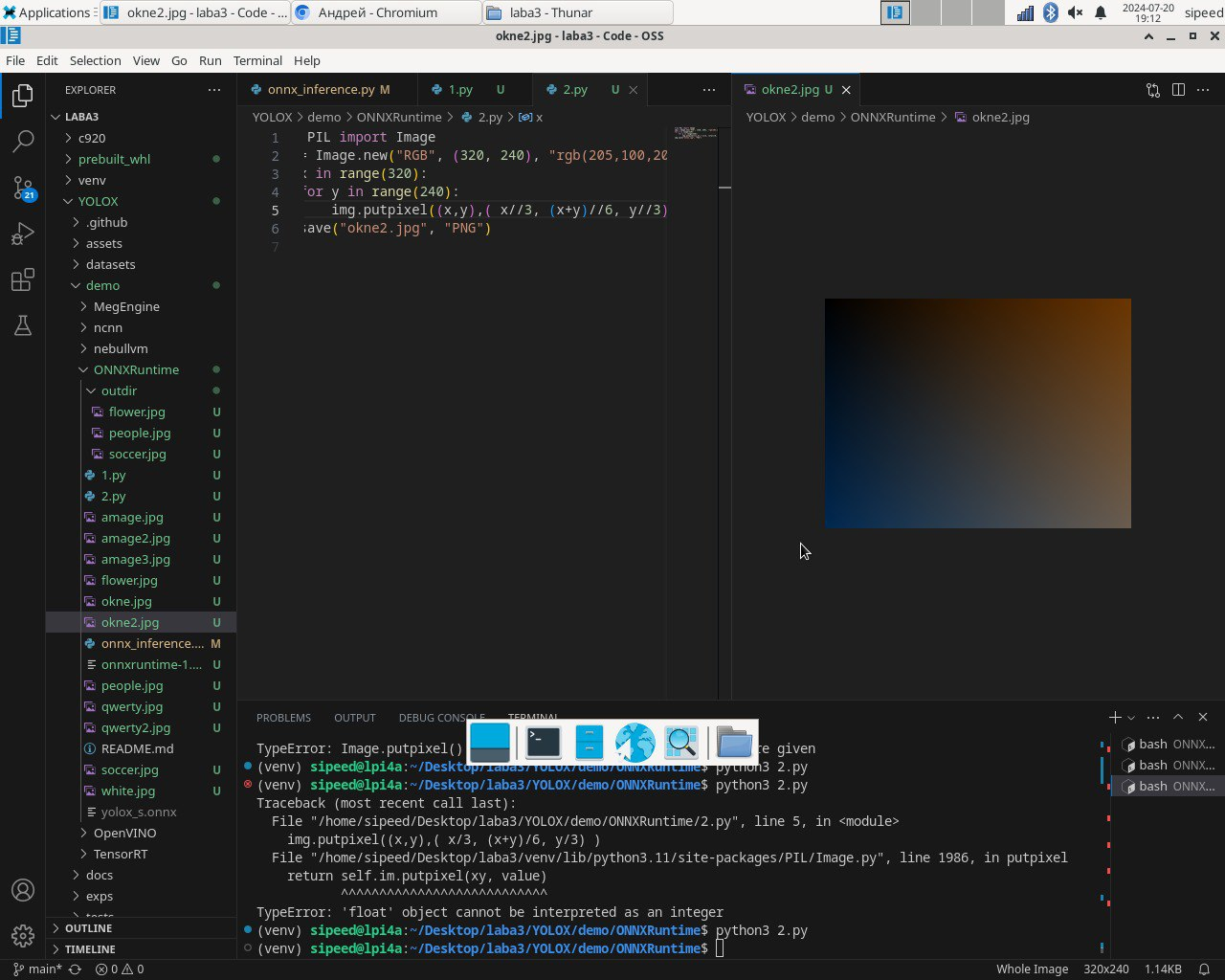Maximize the terminal panel with up chevron
Image resolution: width=1225 pixels, height=980 pixels.
pyautogui.click(x=1178, y=717)
